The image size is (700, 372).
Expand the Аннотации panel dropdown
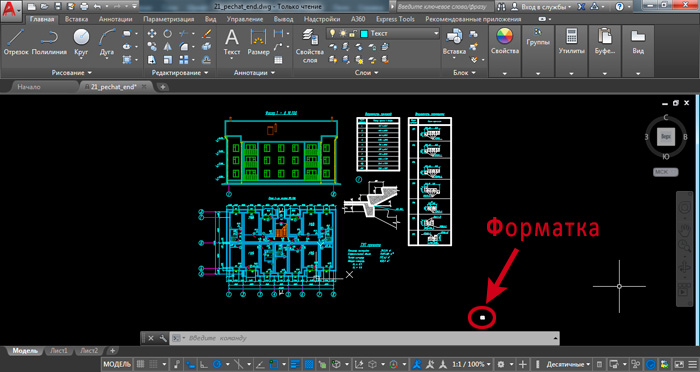[x=254, y=73]
